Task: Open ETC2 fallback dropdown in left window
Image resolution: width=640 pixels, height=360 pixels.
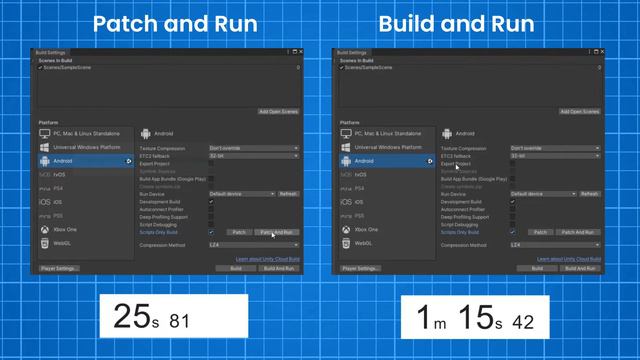Action: 253,156
